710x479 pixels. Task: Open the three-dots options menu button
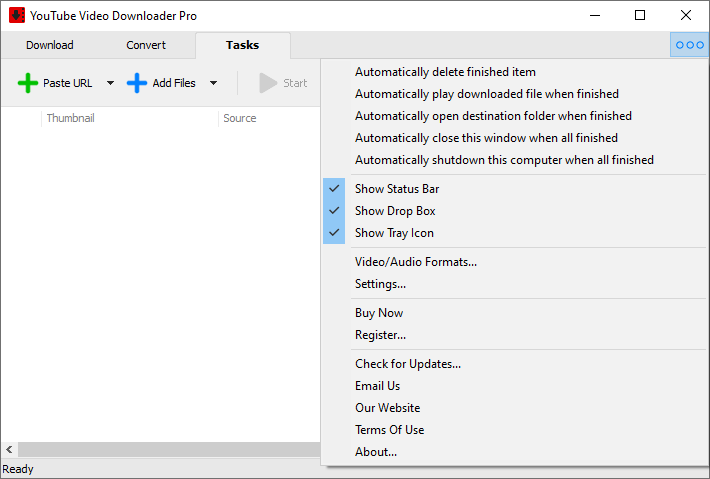pyautogui.click(x=689, y=45)
